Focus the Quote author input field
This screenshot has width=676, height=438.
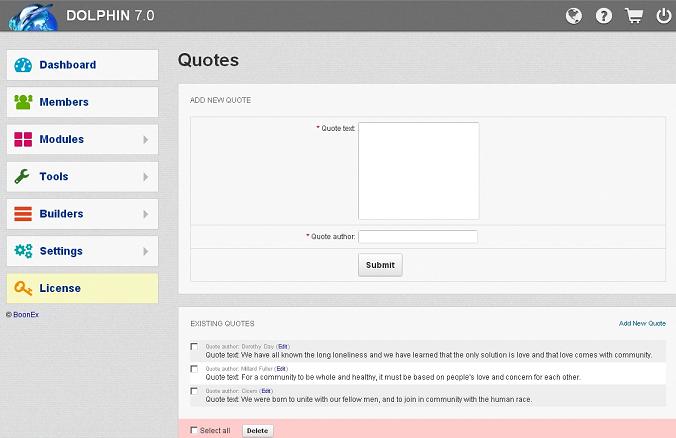click(418, 237)
